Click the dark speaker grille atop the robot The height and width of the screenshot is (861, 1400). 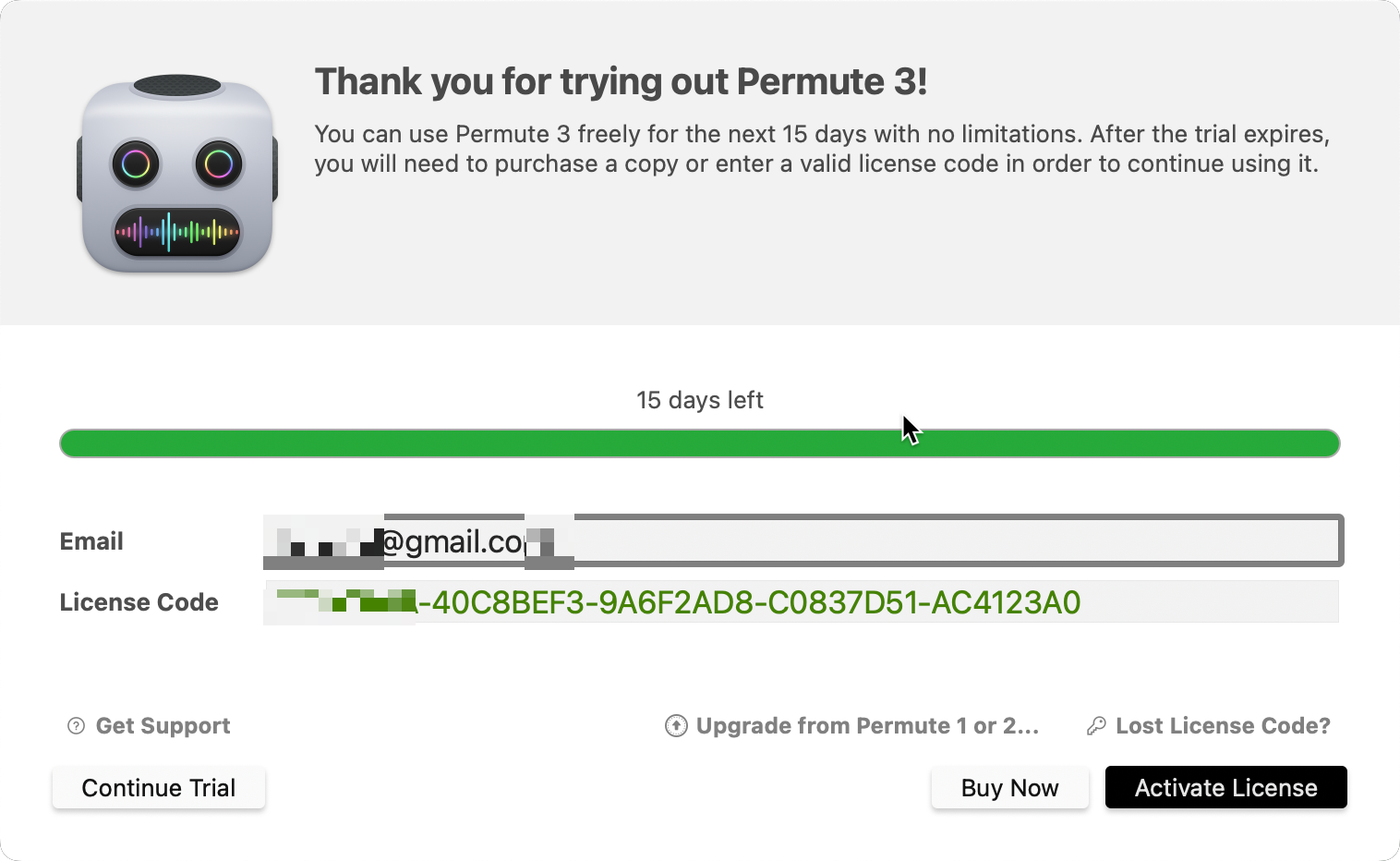(177, 86)
